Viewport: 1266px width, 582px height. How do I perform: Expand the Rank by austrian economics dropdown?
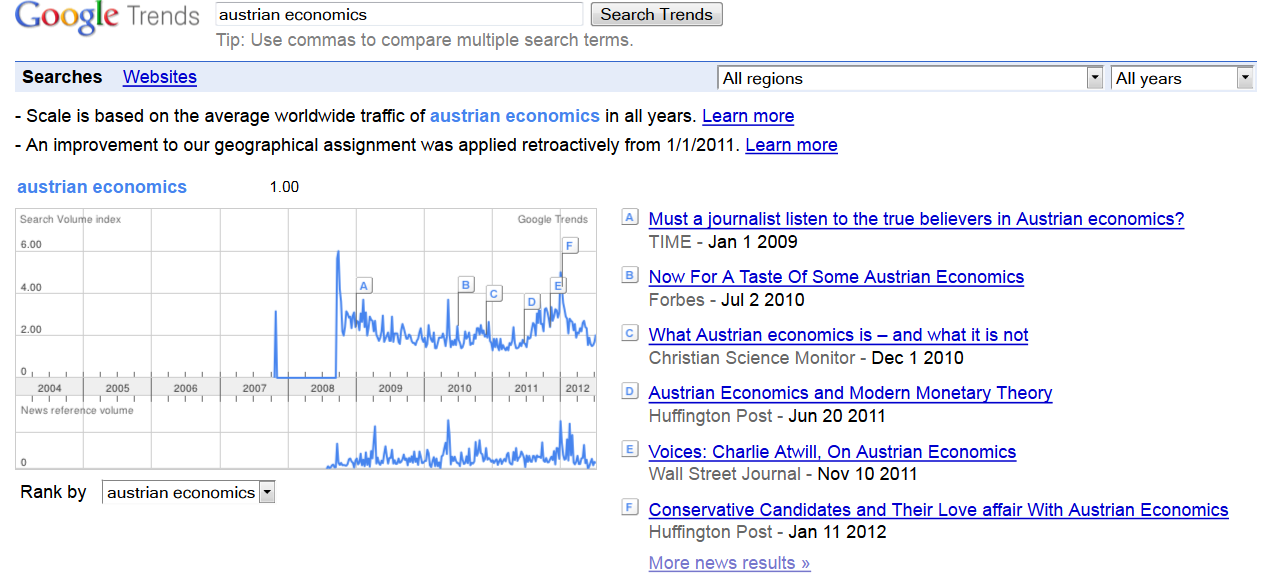pyautogui.click(x=189, y=492)
